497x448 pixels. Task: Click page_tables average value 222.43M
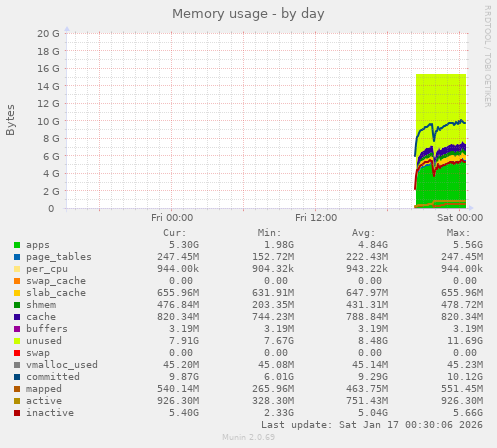[x=367, y=257]
